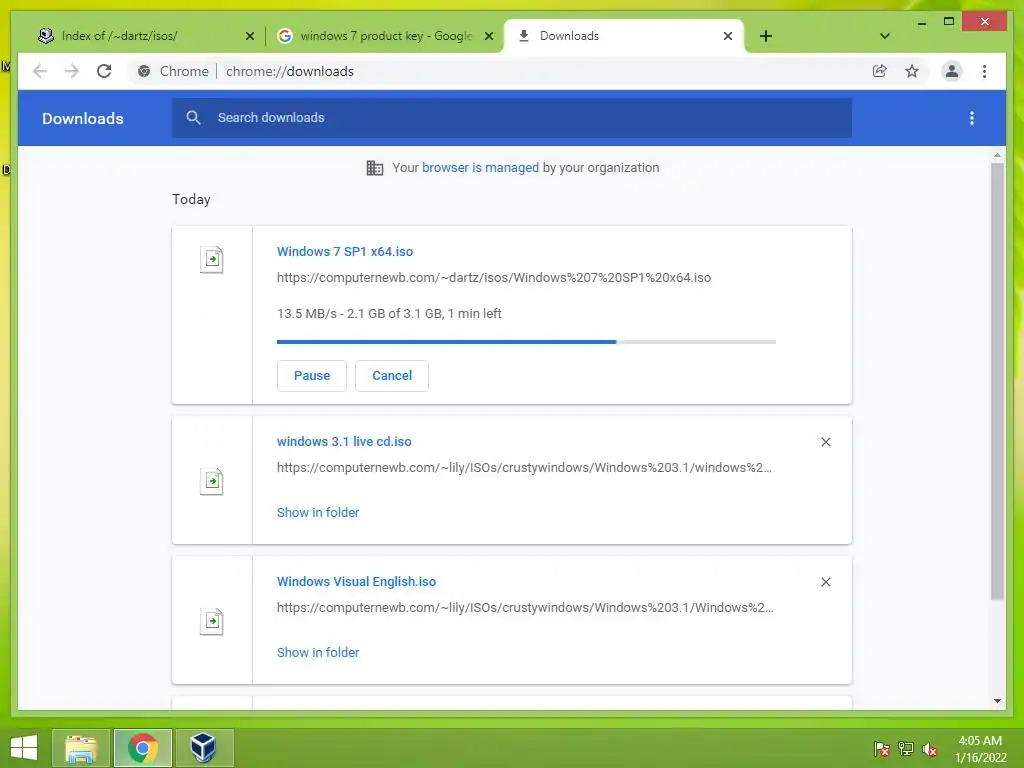Close the 'Index of /~dartz/isos/' tab

coord(249,36)
